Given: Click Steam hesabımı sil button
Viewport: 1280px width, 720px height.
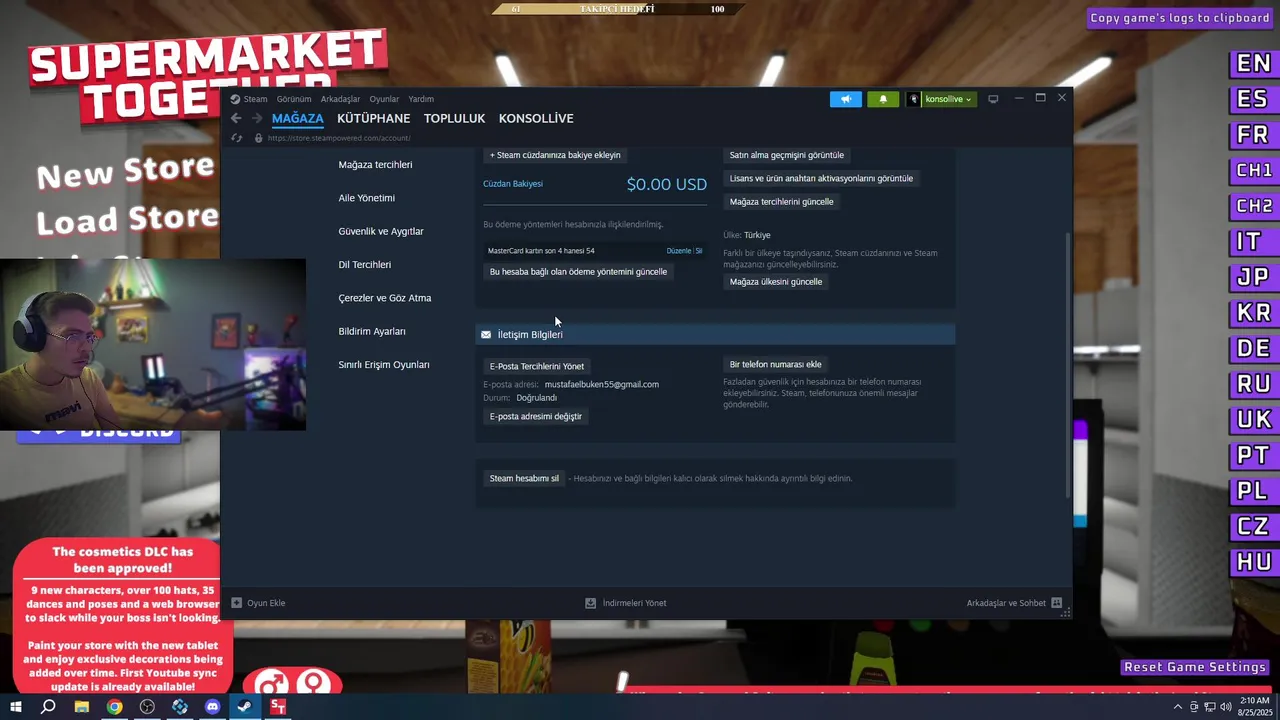Looking at the screenshot, I should click(x=524, y=478).
